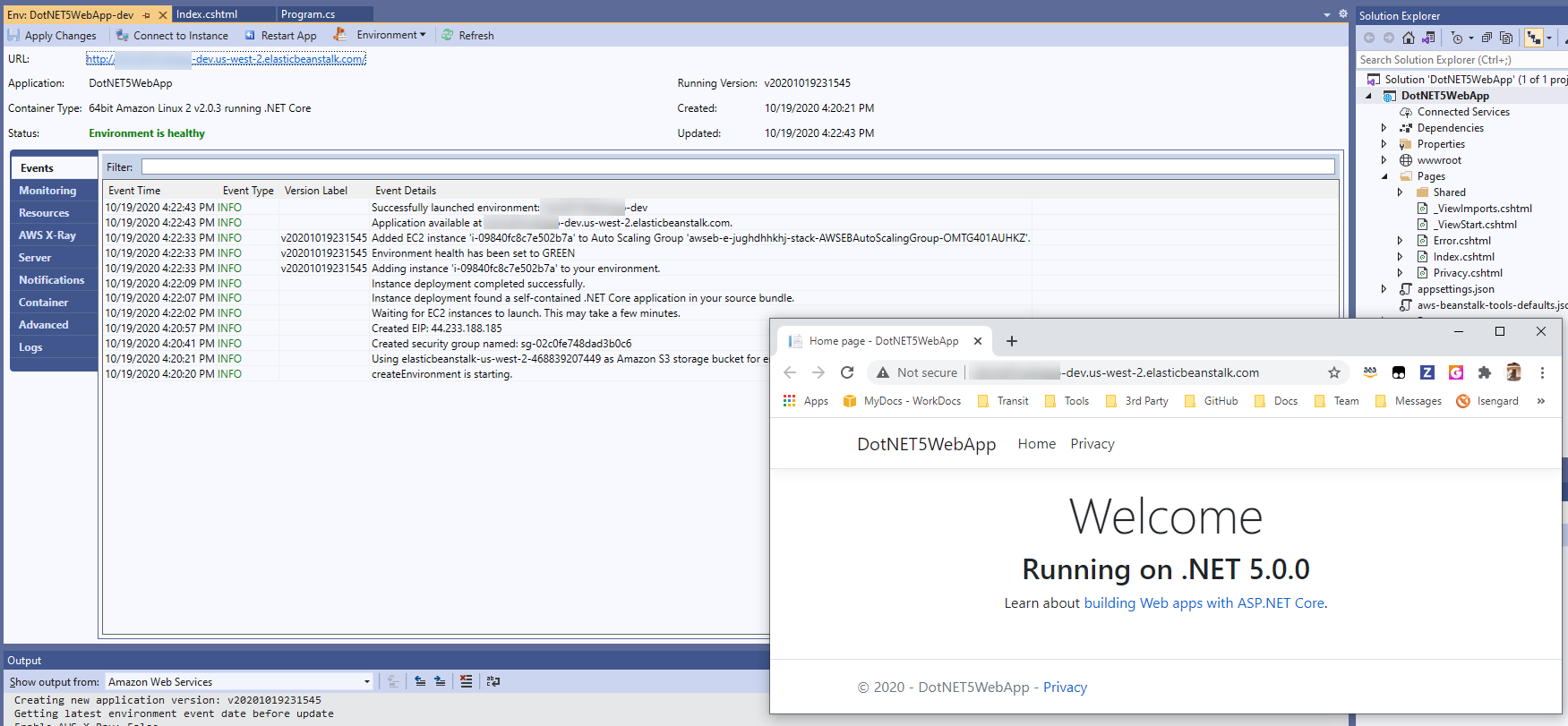Show more bookmarks with the chevron
1568x726 pixels.
[1541, 401]
